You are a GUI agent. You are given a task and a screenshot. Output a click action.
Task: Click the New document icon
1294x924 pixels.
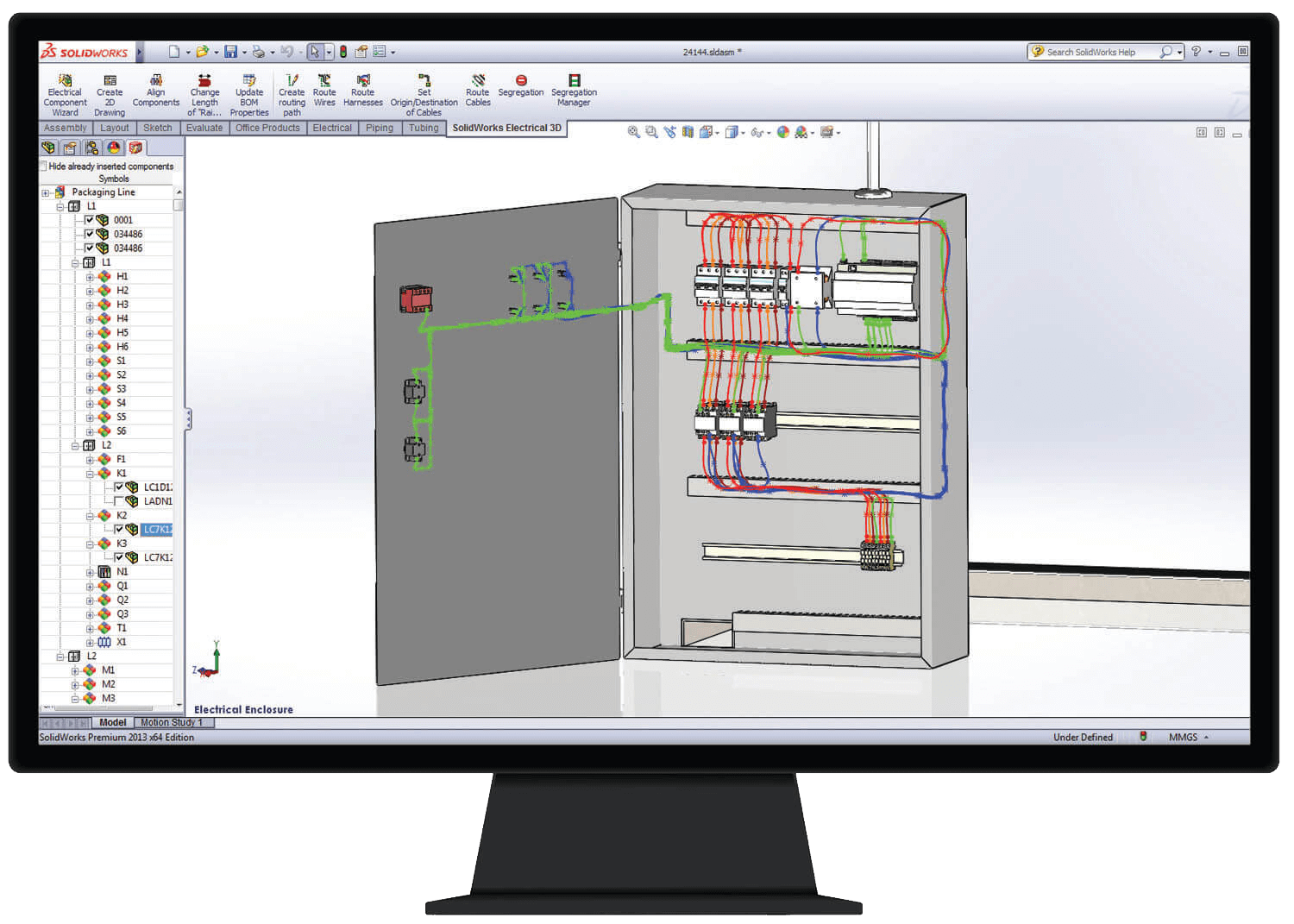(x=174, y=52)
